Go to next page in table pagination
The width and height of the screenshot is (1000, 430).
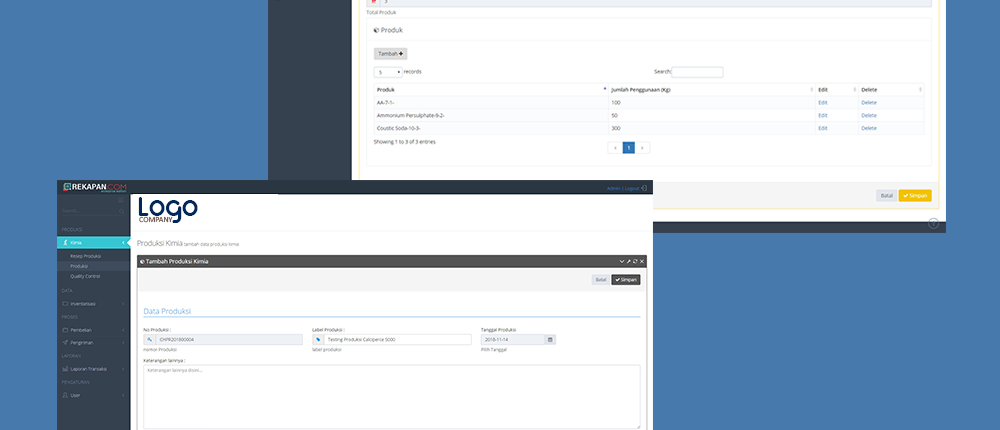(642, 147)
